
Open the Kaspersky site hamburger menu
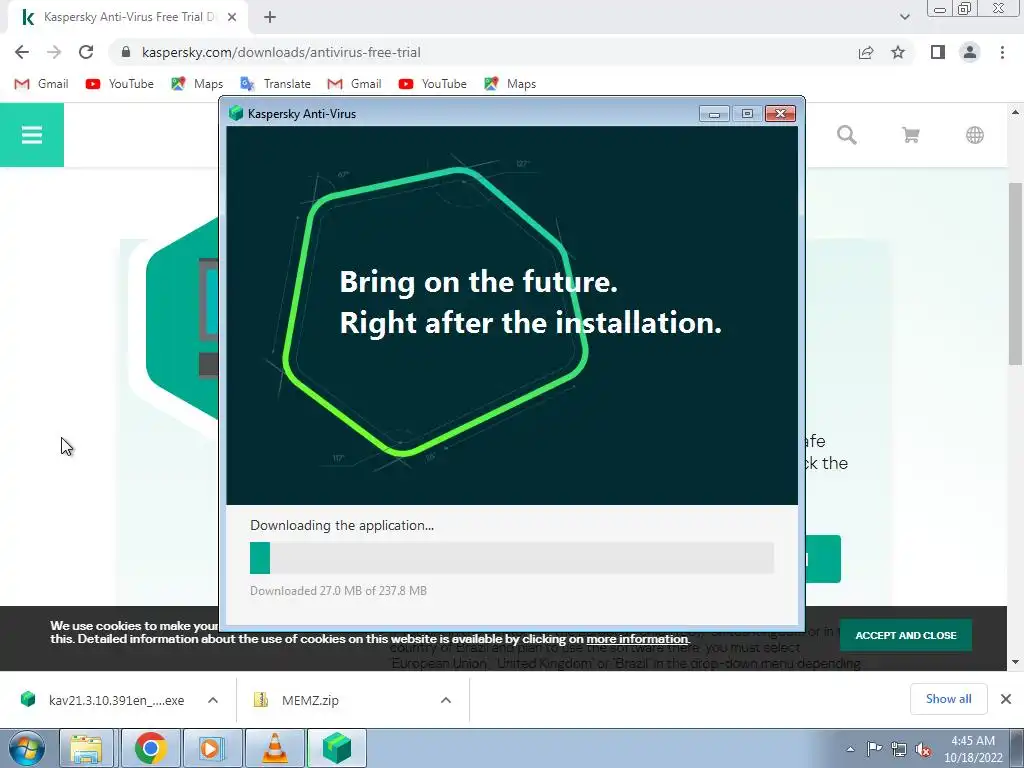click(32, 135)
